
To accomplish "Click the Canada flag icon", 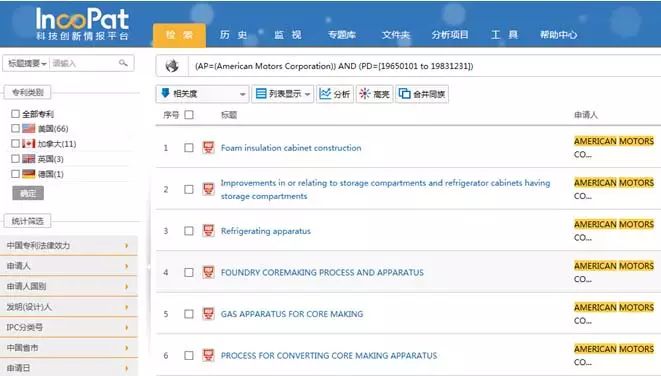I will pos(29,144).
